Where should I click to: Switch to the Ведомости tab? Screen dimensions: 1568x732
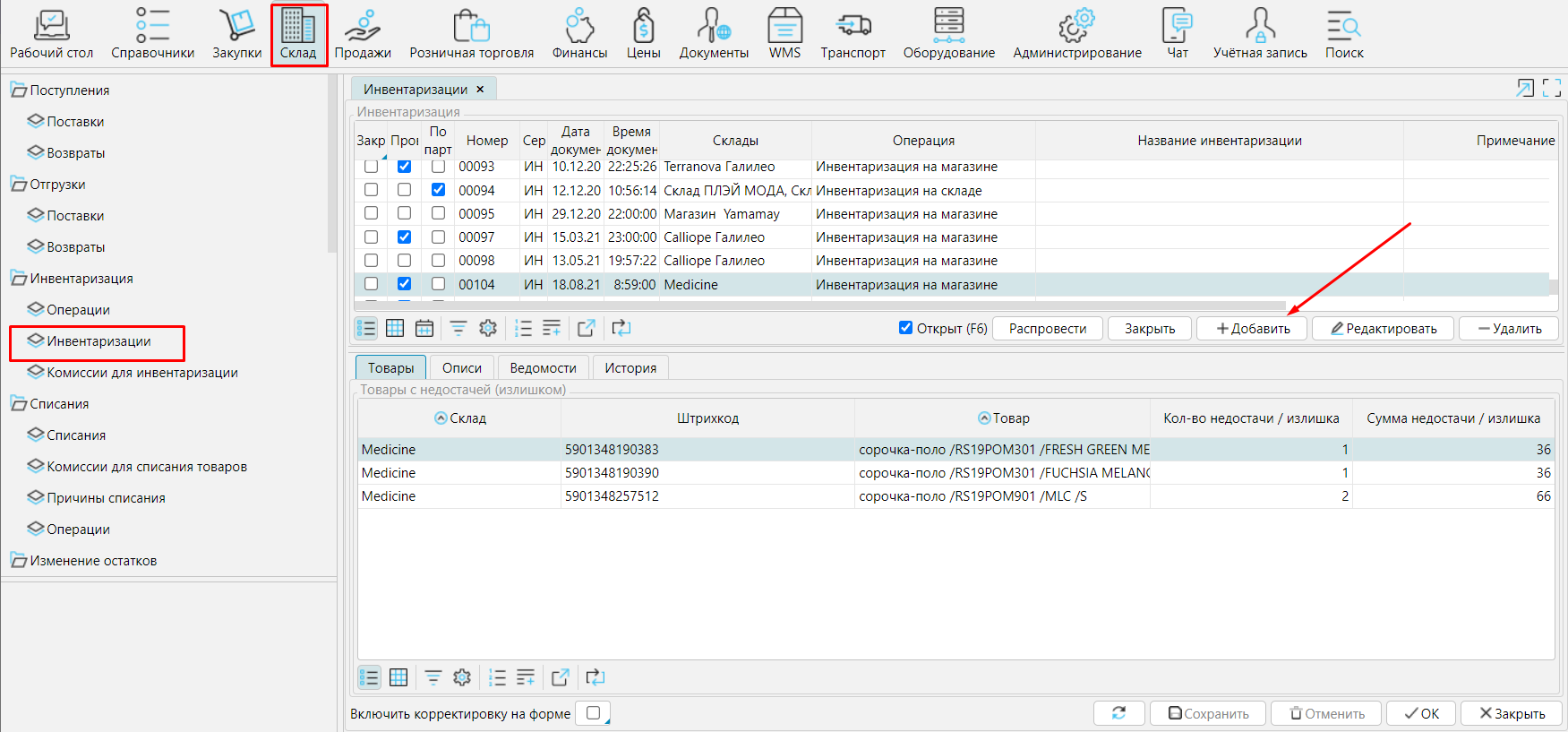point(543,368)
